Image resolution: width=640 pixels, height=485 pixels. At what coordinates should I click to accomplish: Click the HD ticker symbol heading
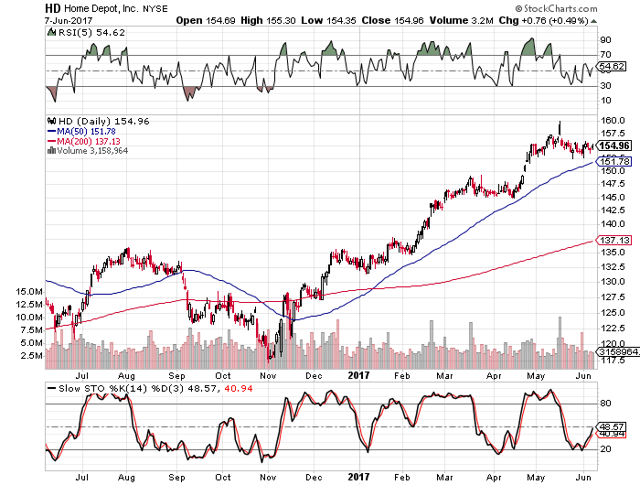coord(53,8)
